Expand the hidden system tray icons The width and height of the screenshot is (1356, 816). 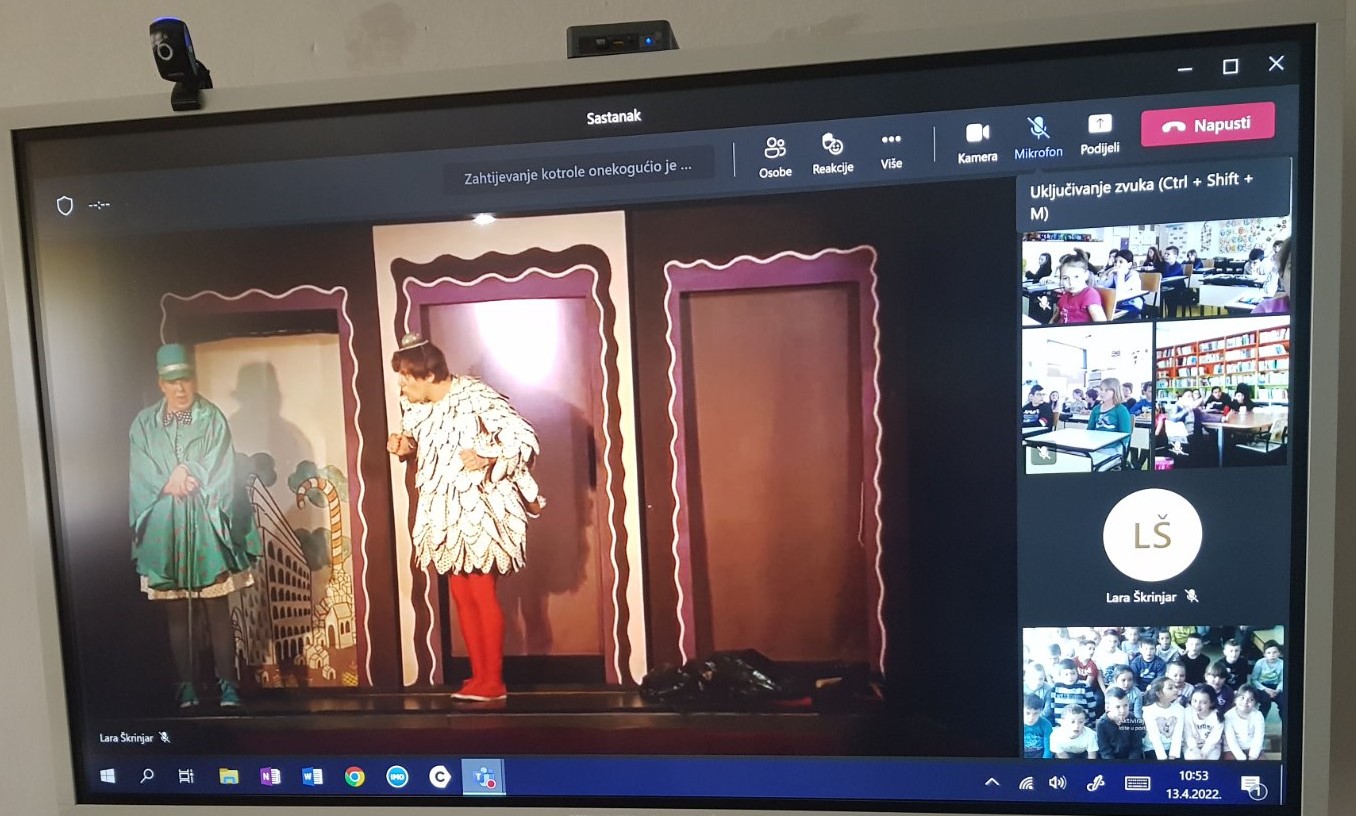click(992, 782)
